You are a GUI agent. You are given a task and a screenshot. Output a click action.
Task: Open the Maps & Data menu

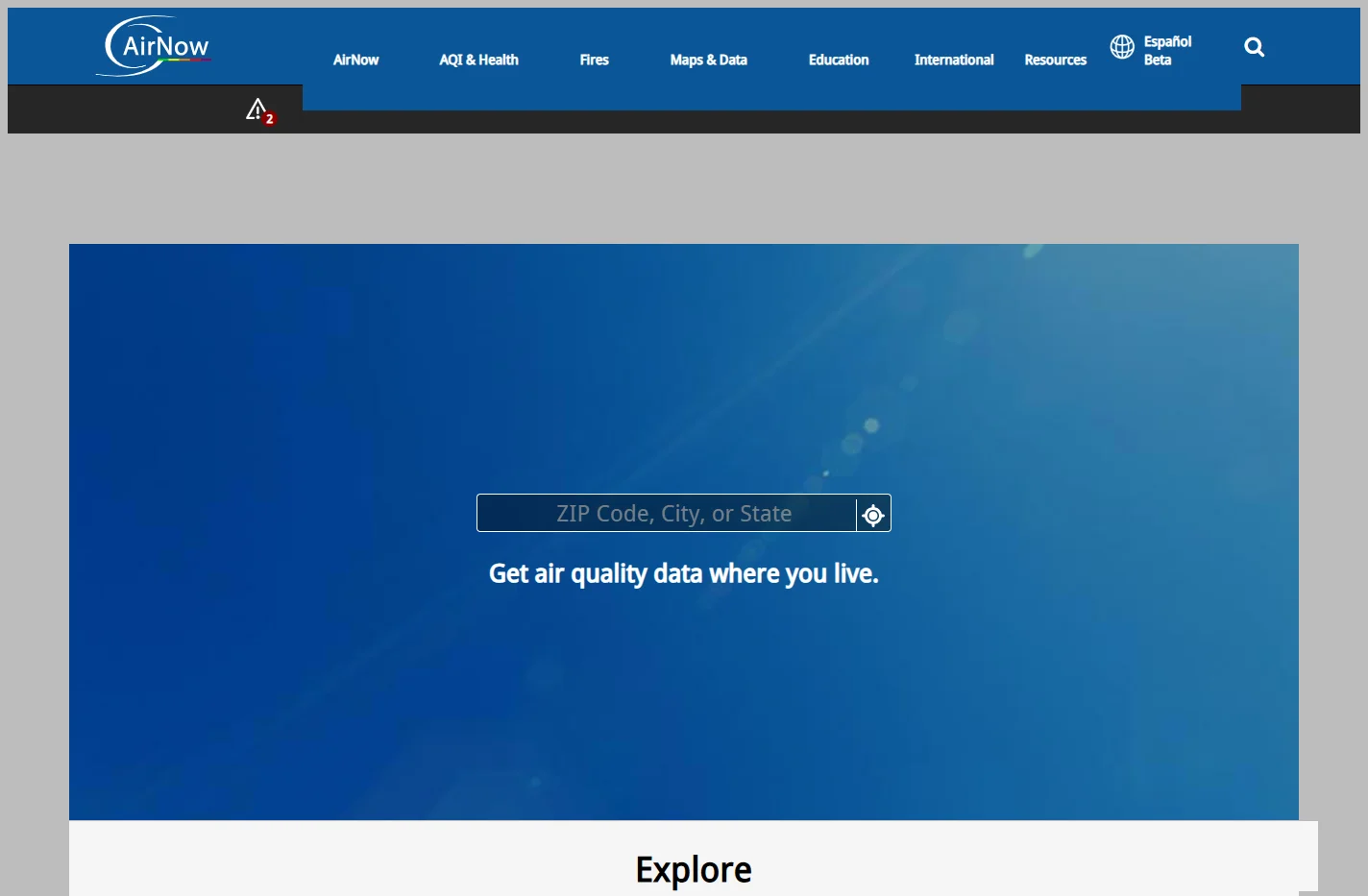click(709, 60)
